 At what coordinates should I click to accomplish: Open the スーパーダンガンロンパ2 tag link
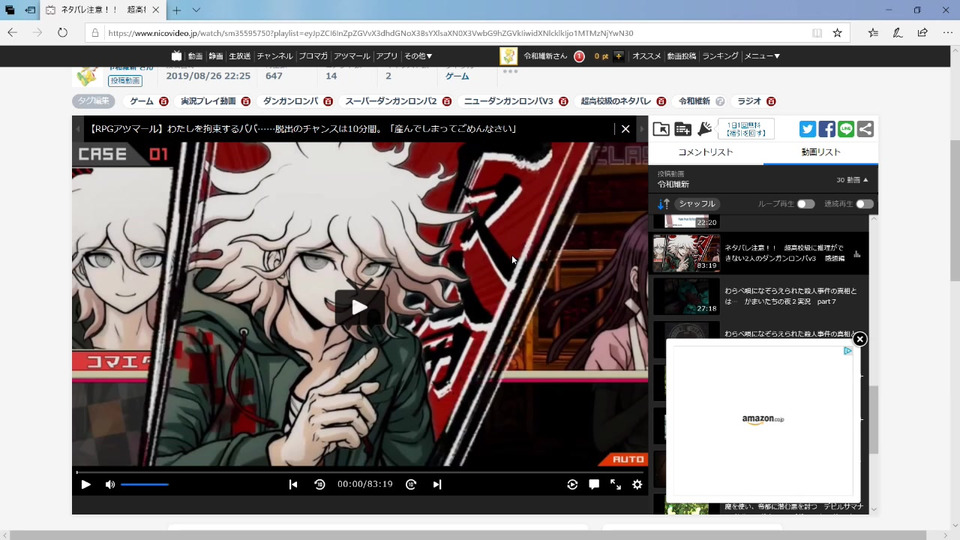click(x=391, y=101)
